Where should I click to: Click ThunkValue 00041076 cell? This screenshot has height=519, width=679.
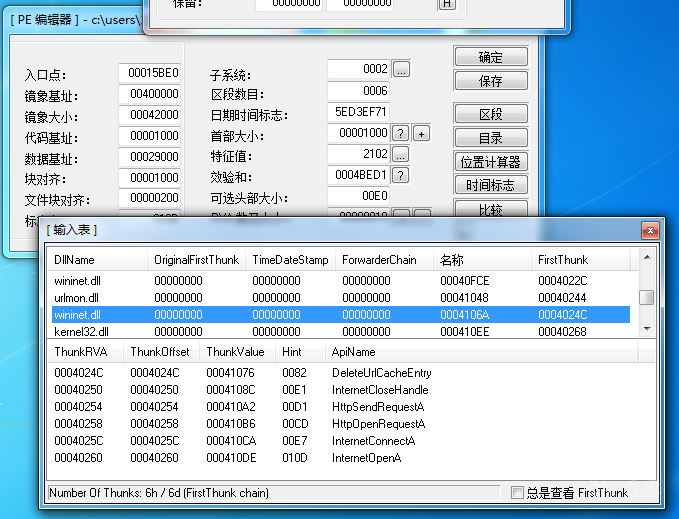[x=230, y=373]
